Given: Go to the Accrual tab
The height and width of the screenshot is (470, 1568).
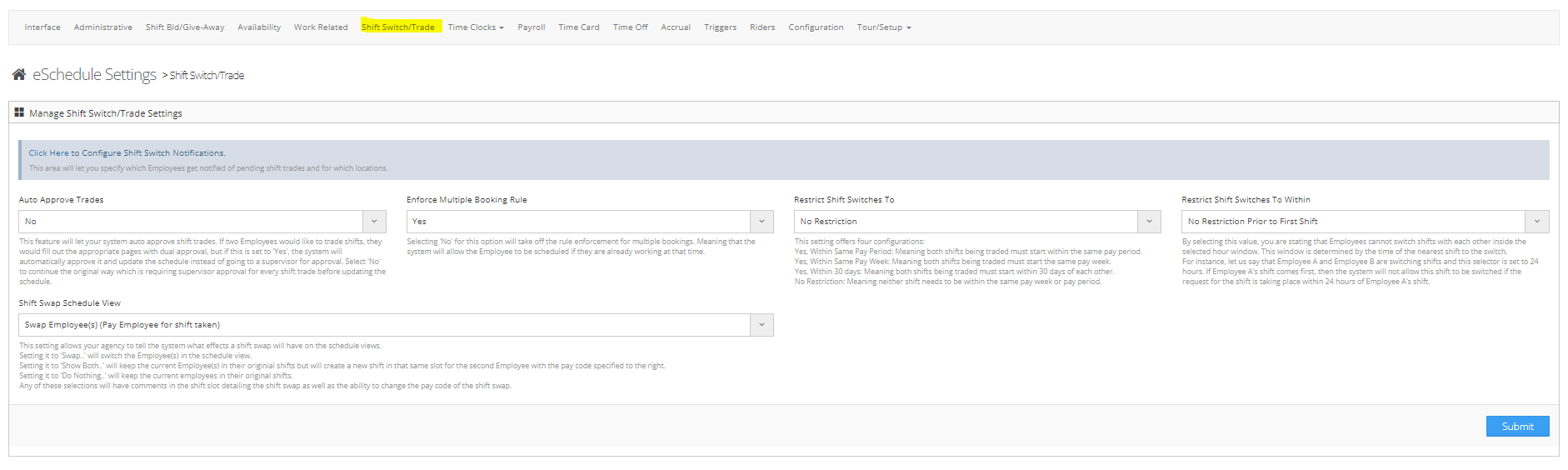Looking at the screenshot, I should click(676, 27).
